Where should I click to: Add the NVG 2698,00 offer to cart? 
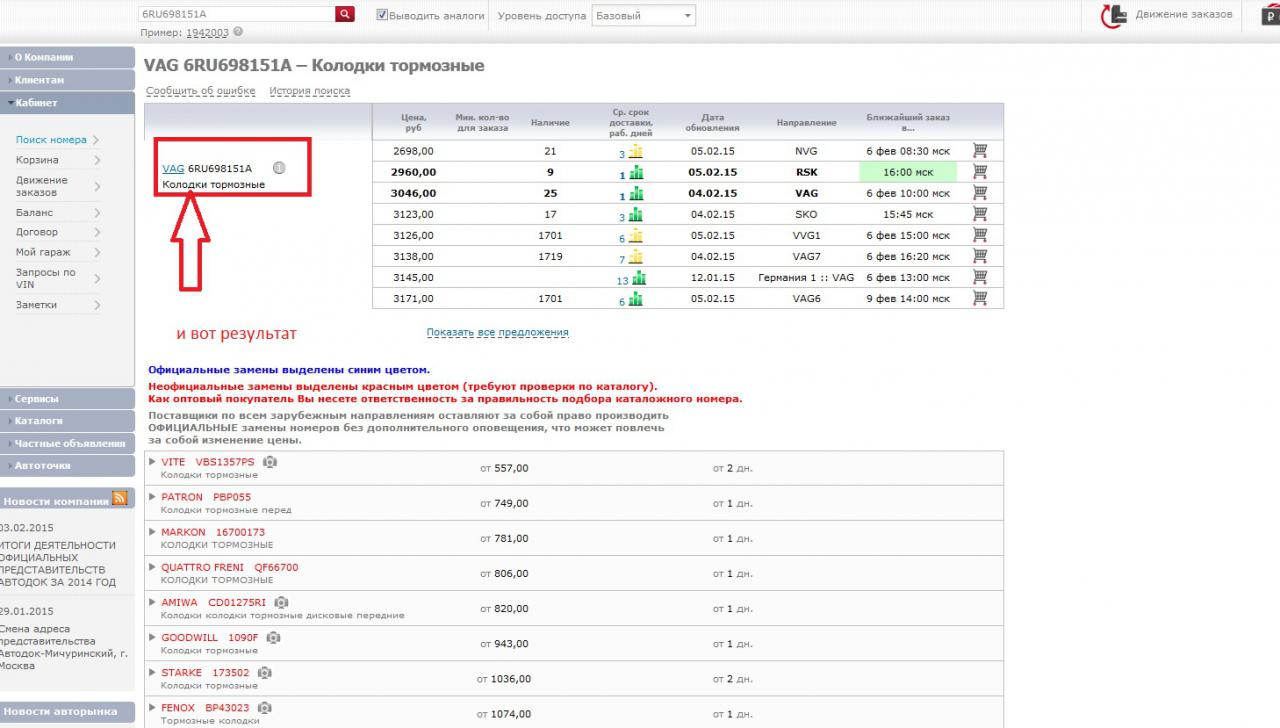pyautogui.click(x=980, y=151)
